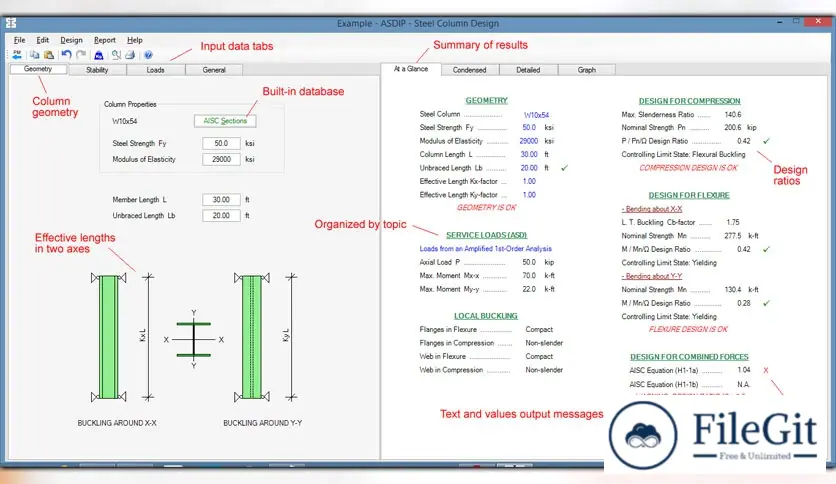Click the Copy icon in toolbar
The width and height of the screenshot is (836, 484).
click(x=34, y=54)
